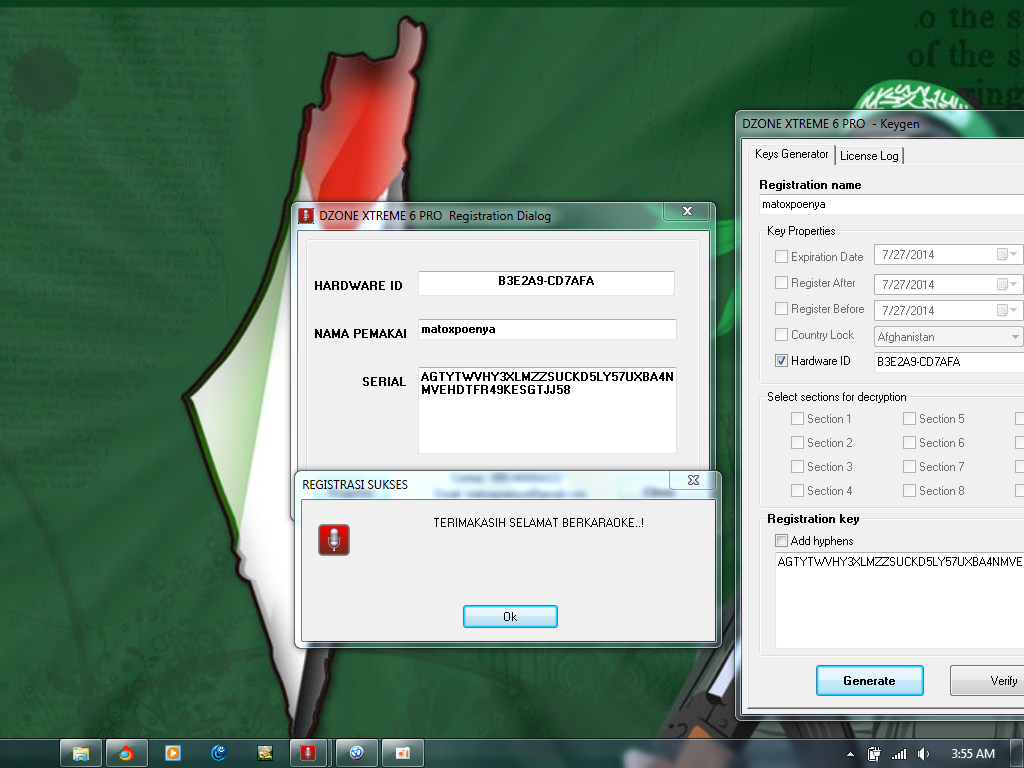This screenshot has height=768, width=1024.
Task: Open the power plug tray icon
Action: [874, 754]
